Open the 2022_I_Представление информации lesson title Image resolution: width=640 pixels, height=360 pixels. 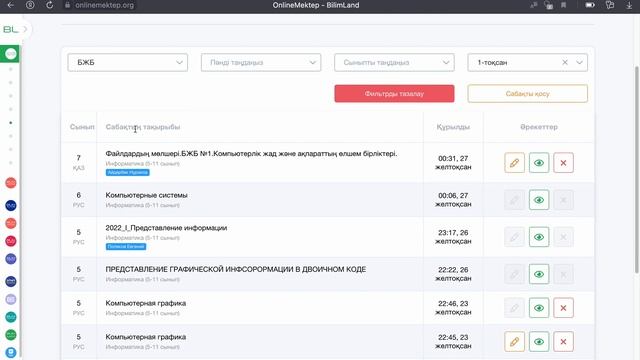click(166, 228)
